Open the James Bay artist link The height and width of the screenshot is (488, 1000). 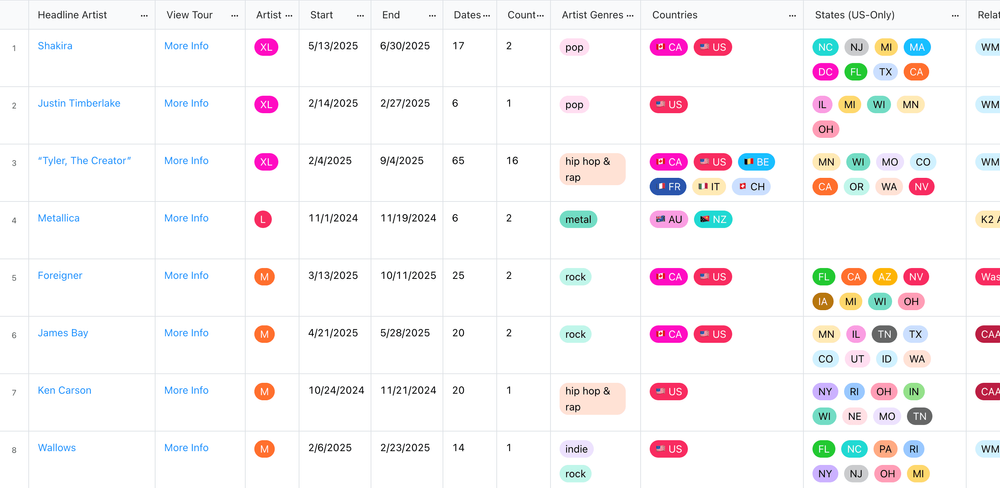[63, 333]
